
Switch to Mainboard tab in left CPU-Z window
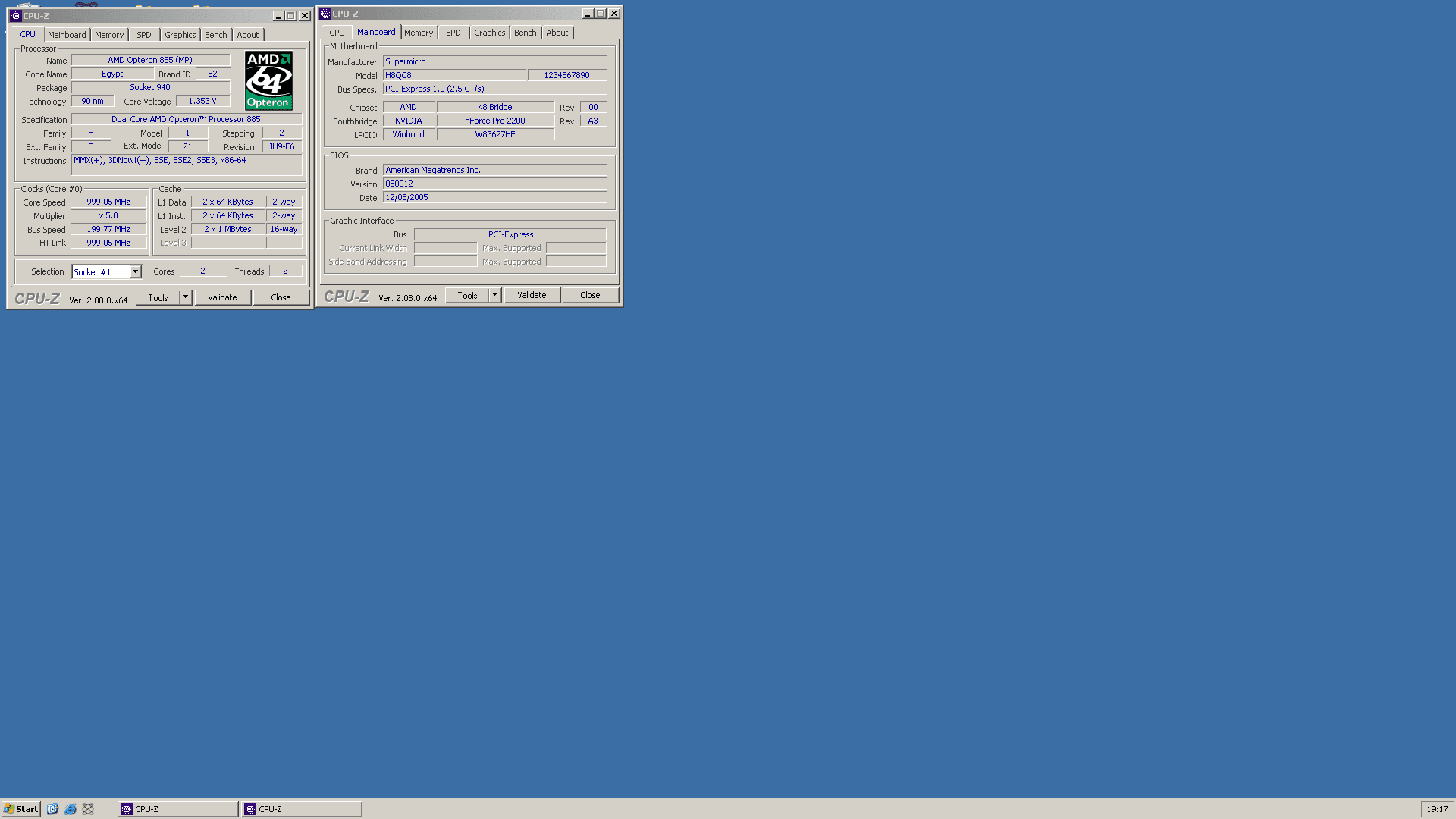click(67, 35)
